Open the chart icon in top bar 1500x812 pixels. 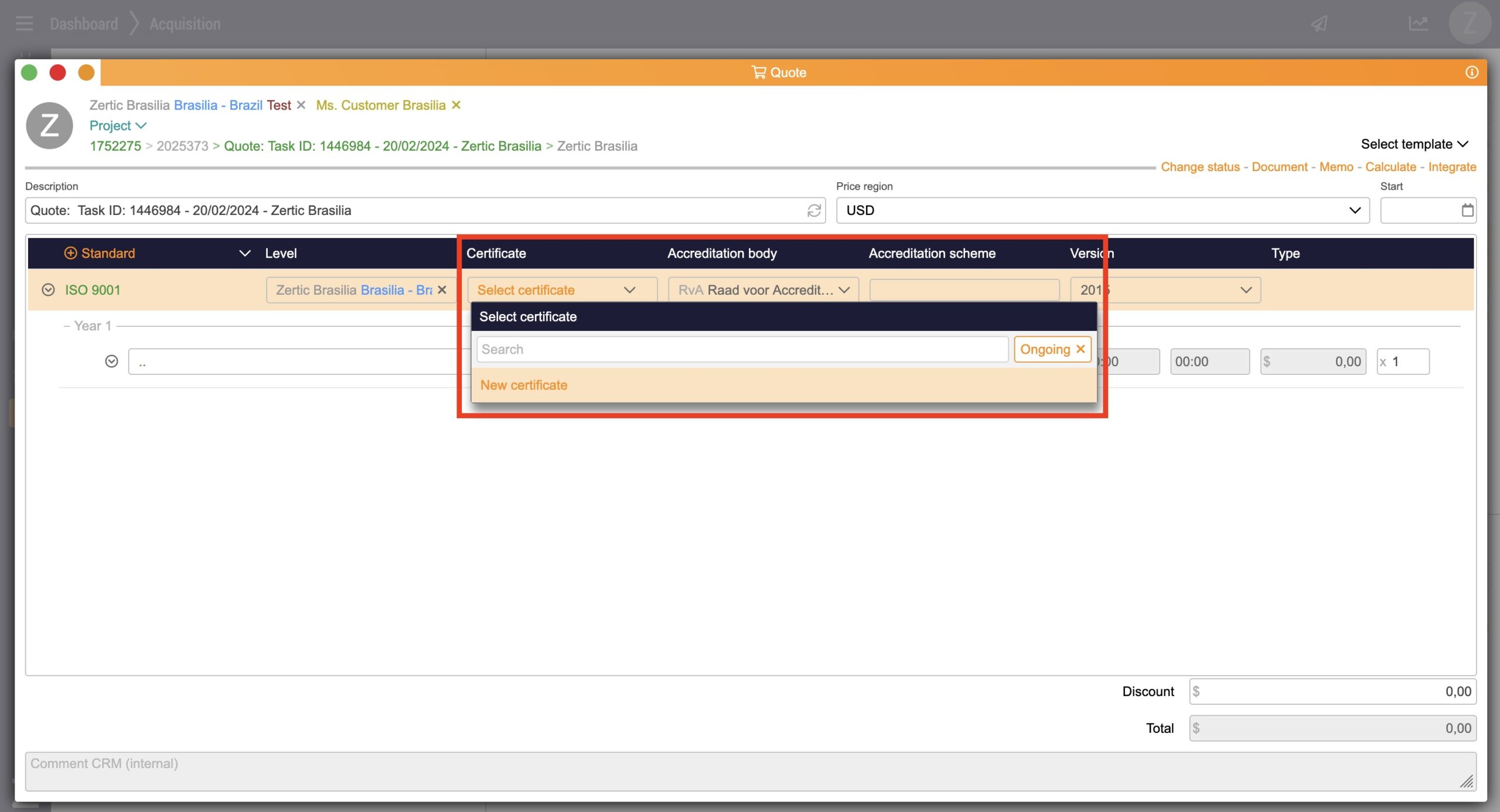[1418, 24]
